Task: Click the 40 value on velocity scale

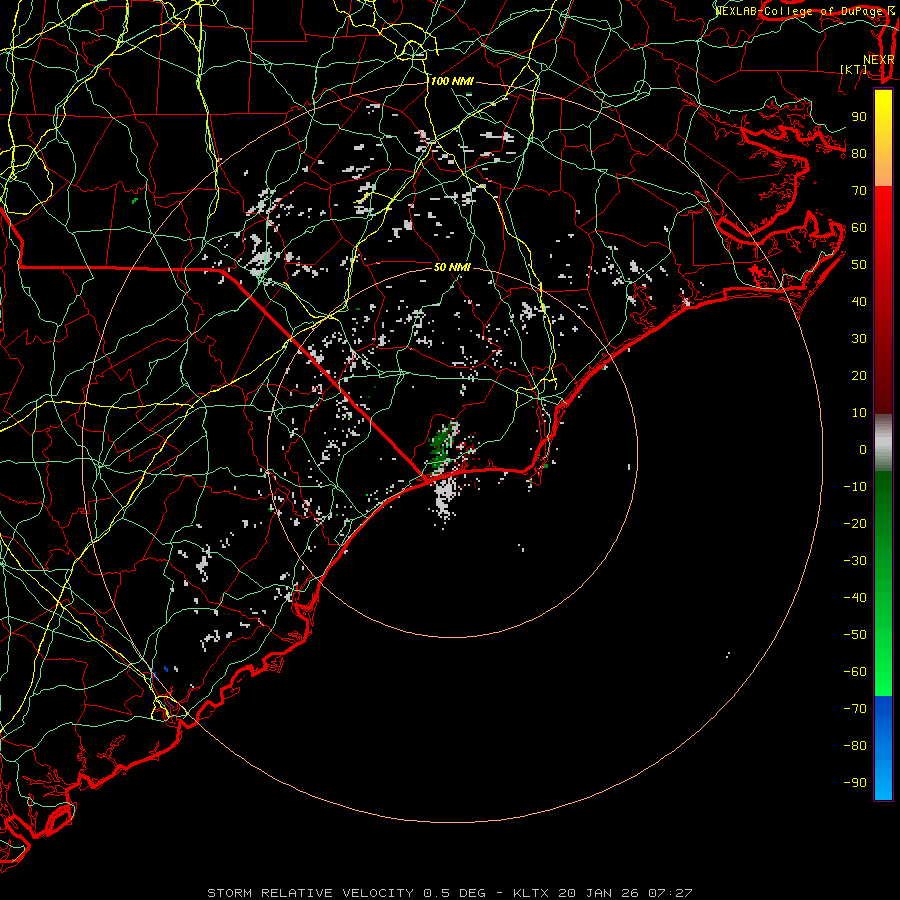Action: (859, 302)
